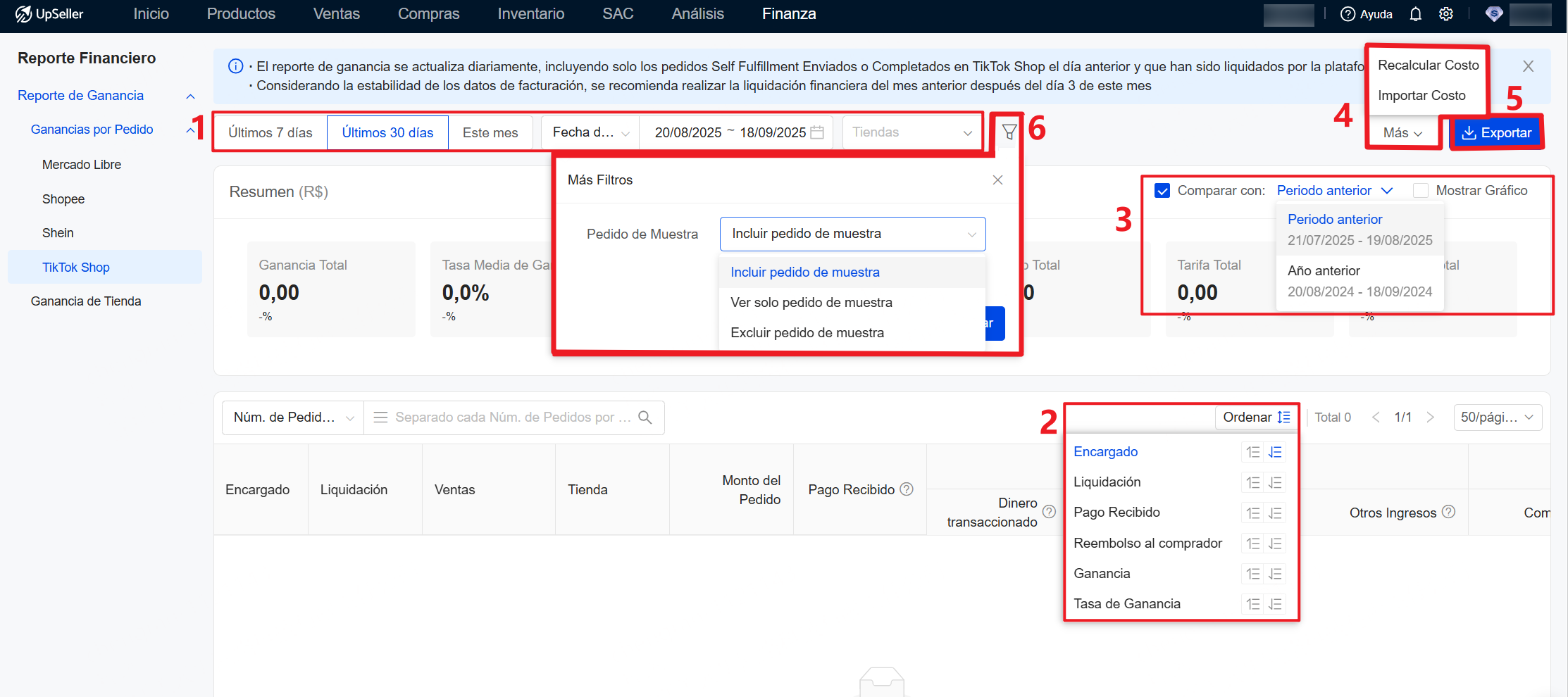Viewport: 1568px width, 697px height.
Task: Open settings gear icon in top bar
Action: coord(1446,14)
